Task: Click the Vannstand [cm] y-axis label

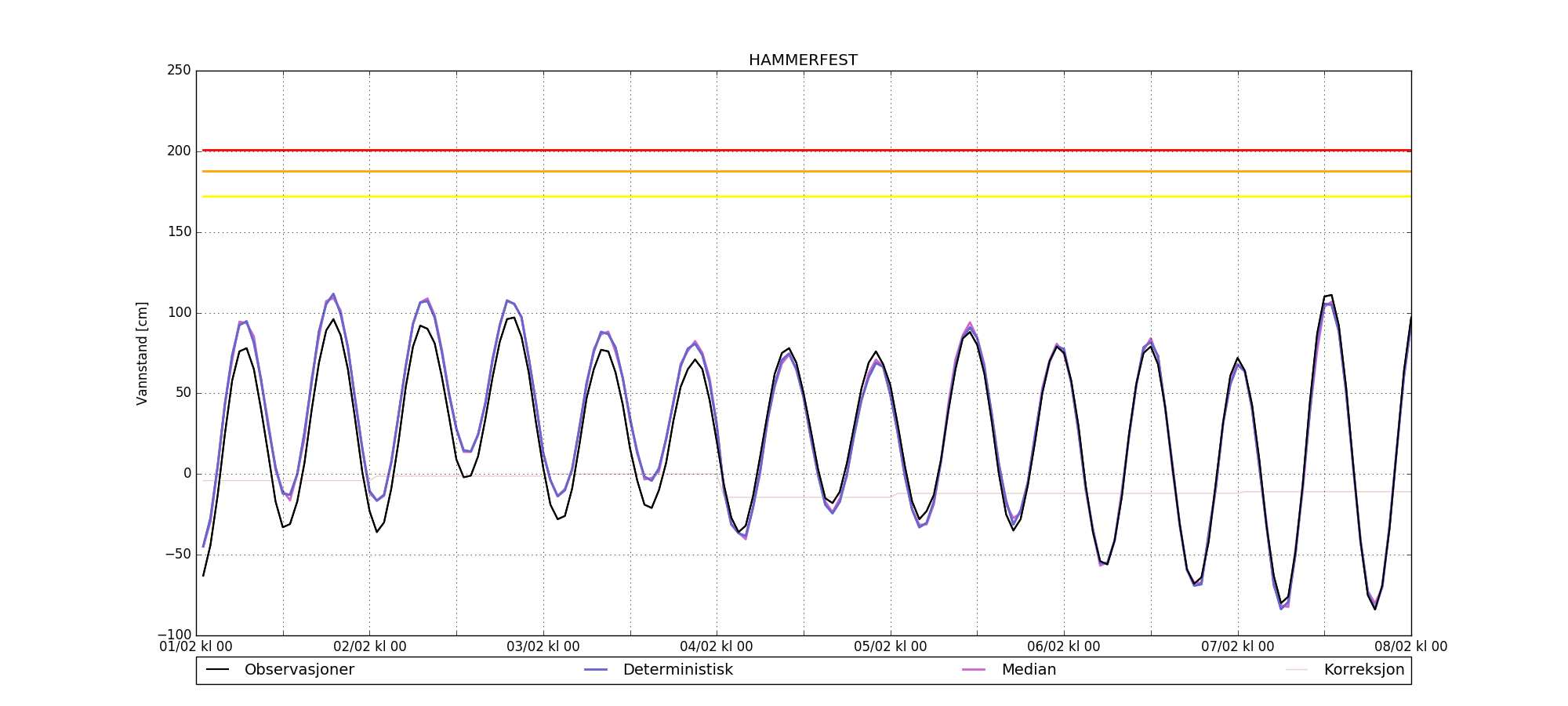Action: click(x=142, y=353)
